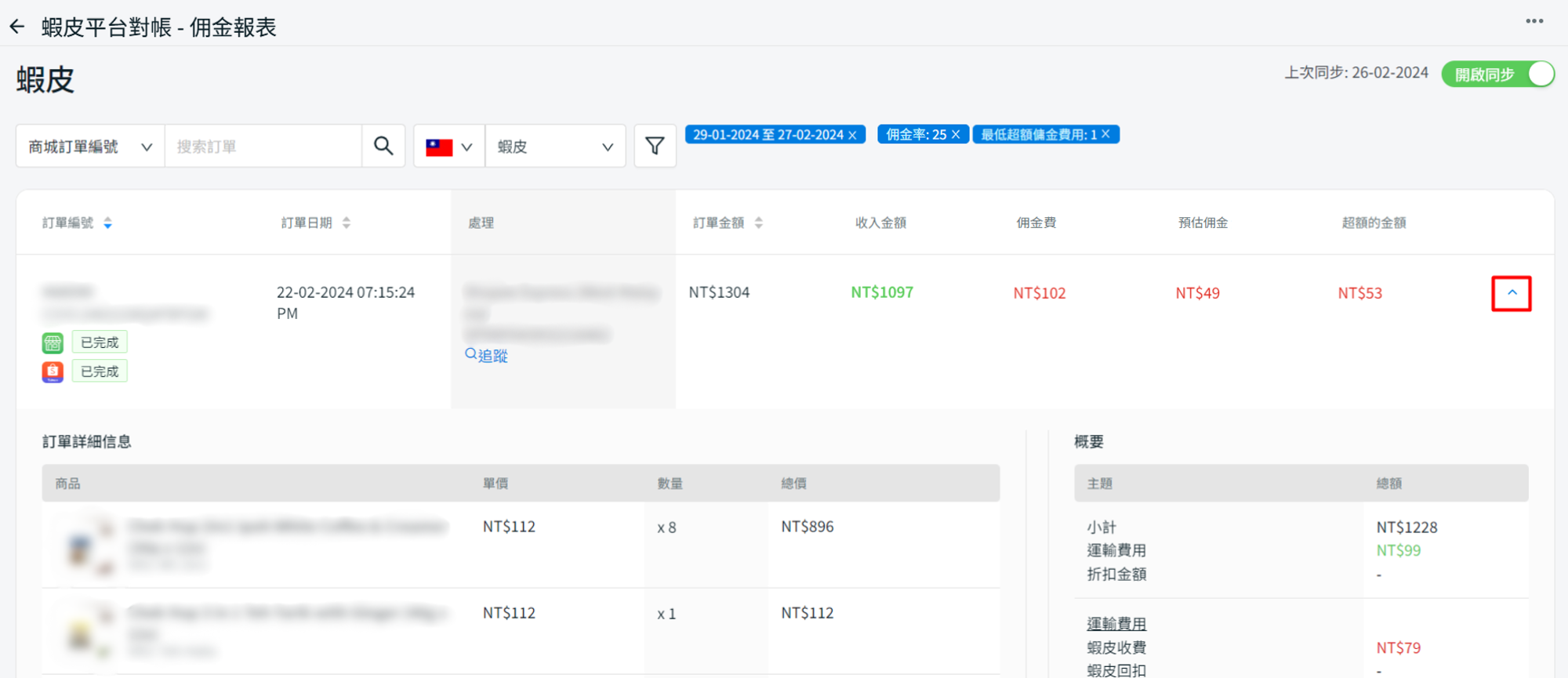Click the first product thumbnail image
1568x678 pixels.
point(82,546)
